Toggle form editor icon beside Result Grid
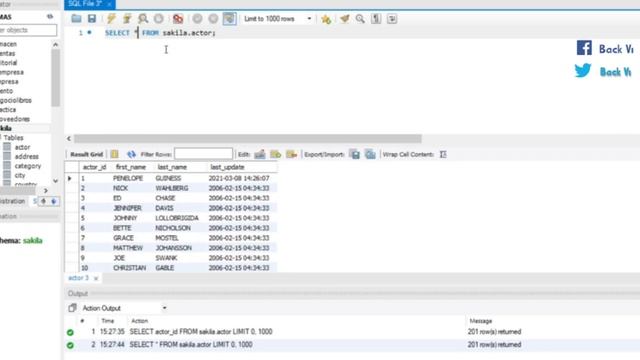 click(115, 154)
